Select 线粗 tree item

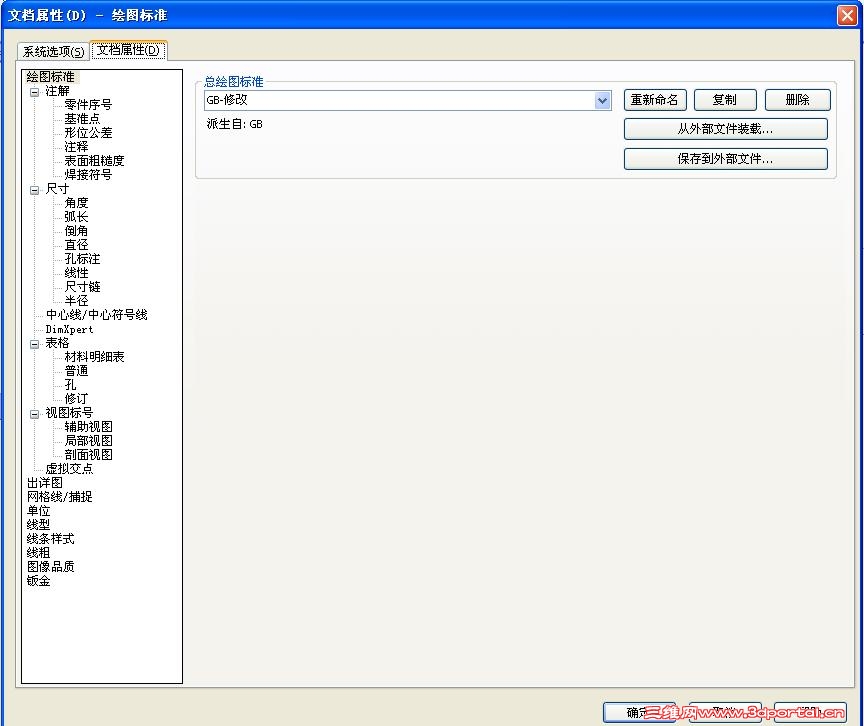pos(39,552)
